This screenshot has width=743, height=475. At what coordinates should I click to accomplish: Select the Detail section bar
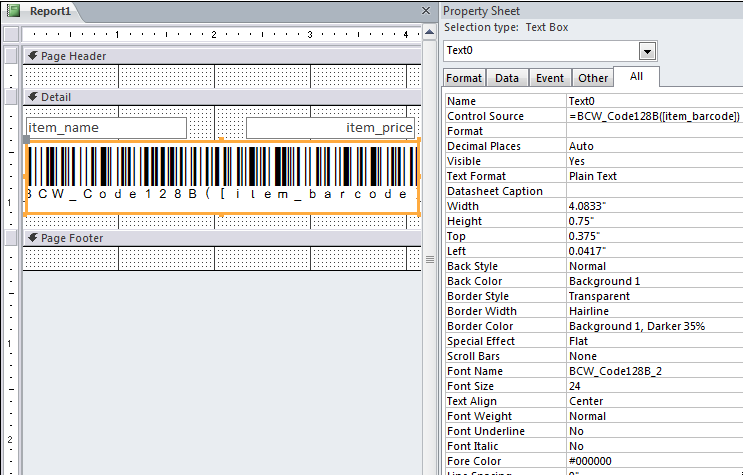pyautogui.click(x=222, y=97)
